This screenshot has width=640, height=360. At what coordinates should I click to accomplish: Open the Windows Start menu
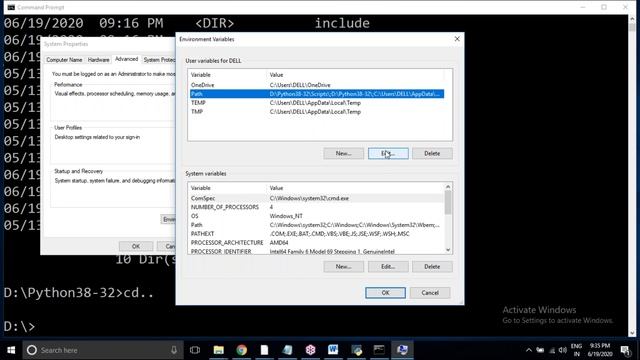[11, 350]
